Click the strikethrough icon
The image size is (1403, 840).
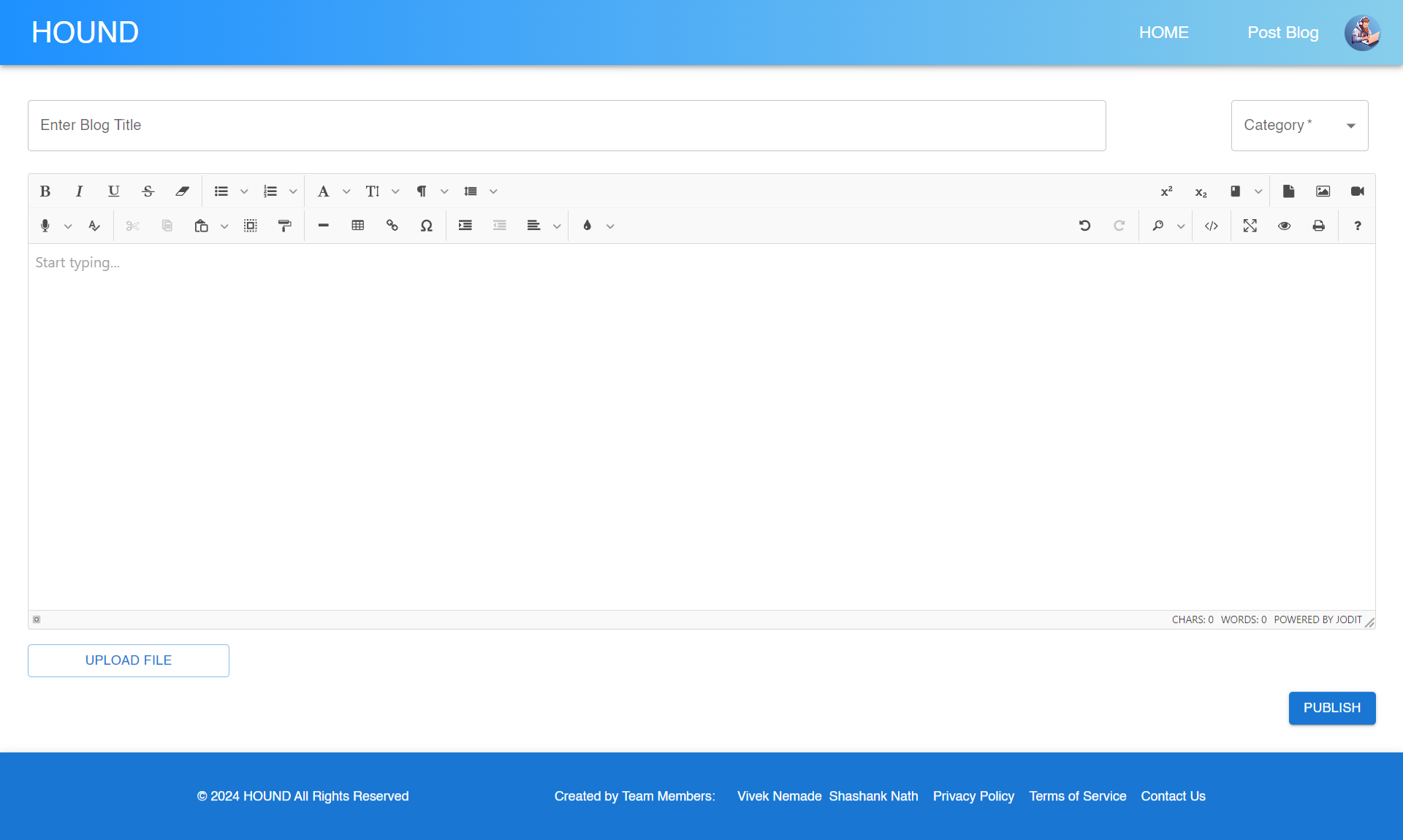pos(148,191)
